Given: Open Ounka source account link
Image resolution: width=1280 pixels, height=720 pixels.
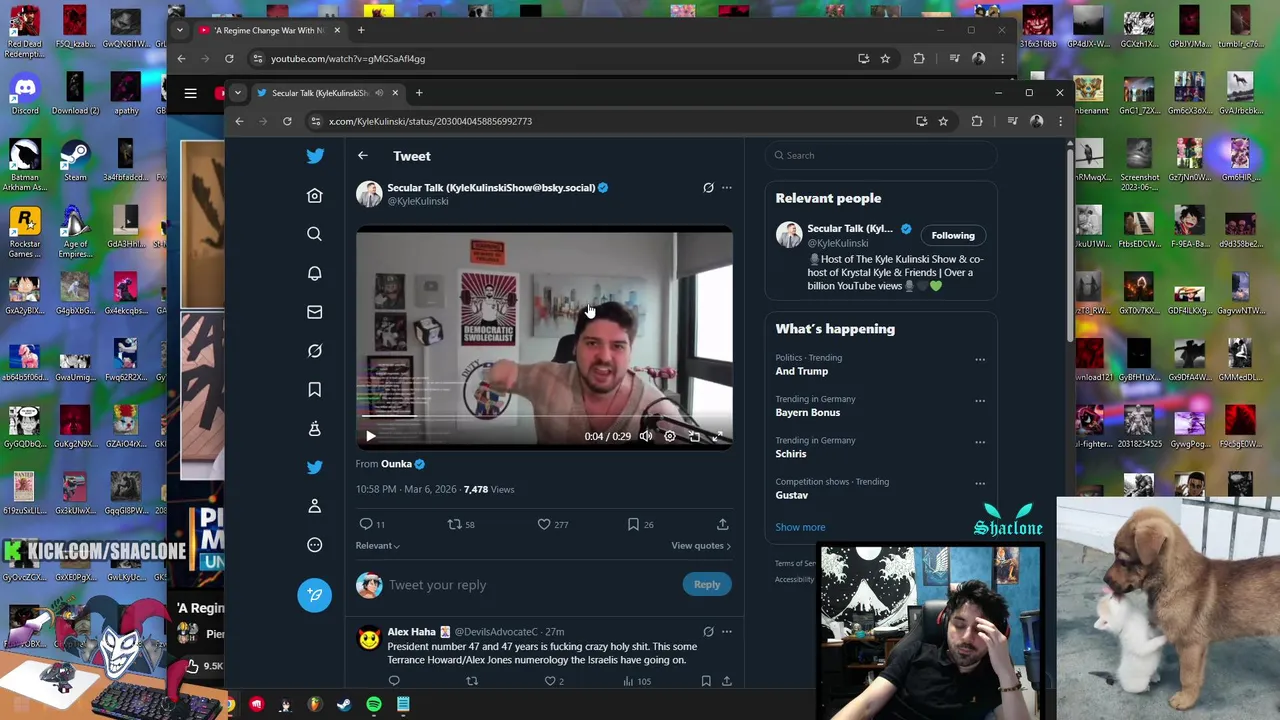Looking at the screenshot, I should tap(397, 464).
